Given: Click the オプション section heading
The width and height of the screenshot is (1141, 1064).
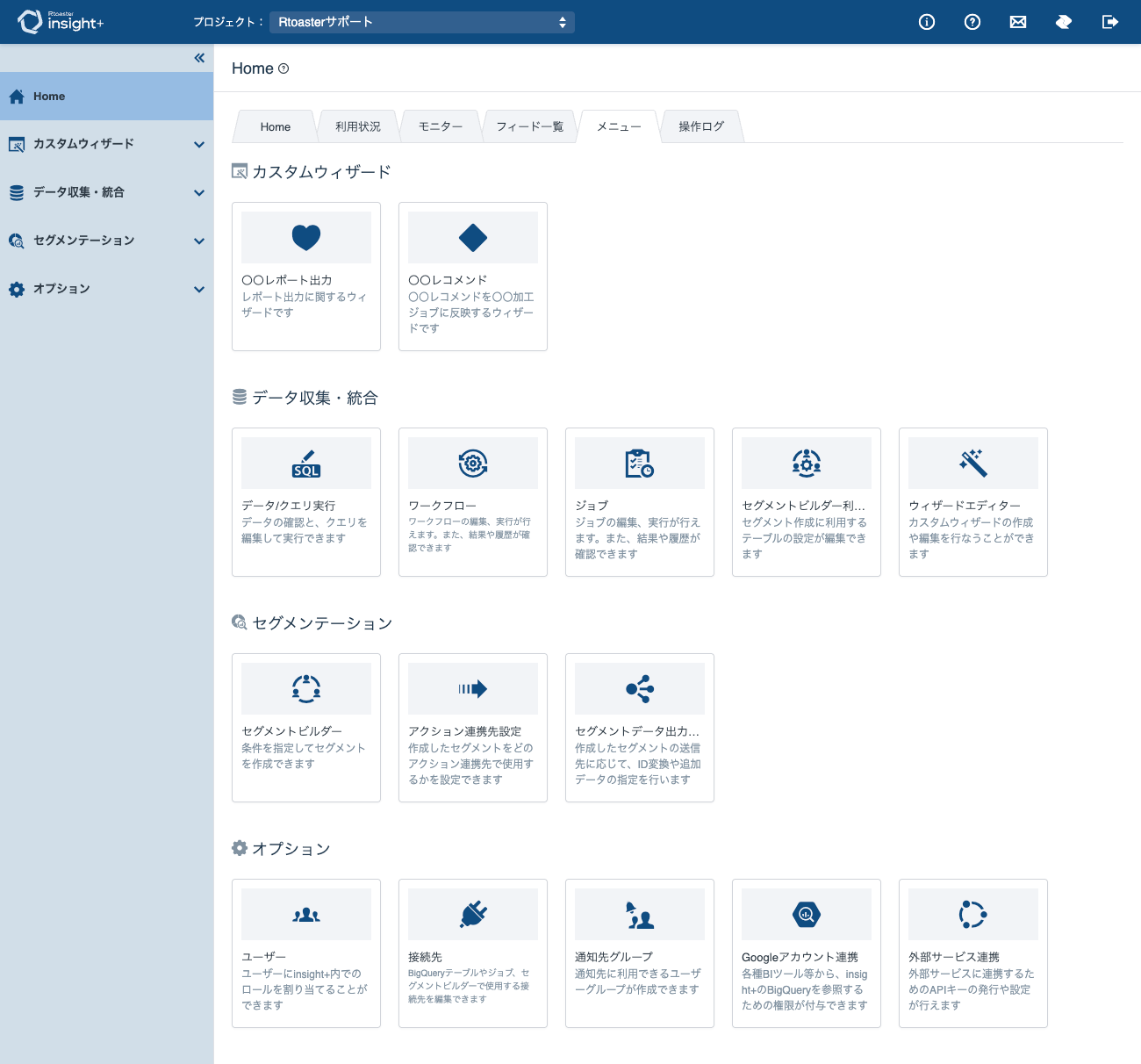Looking at the screenshot, I should tap(291, 849).
